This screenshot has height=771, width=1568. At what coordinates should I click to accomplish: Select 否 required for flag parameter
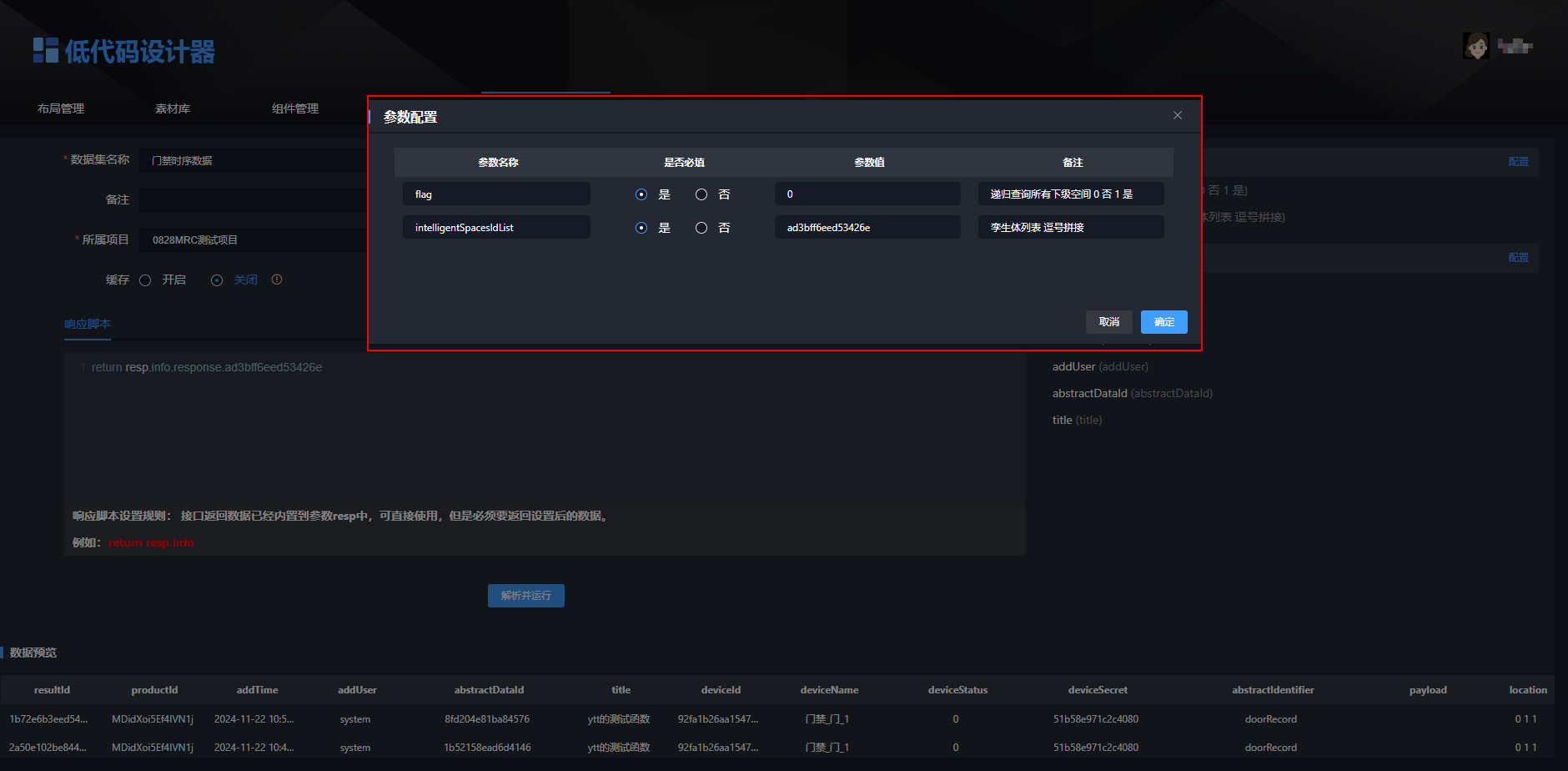pyautogui.click(x=701, y=194)
